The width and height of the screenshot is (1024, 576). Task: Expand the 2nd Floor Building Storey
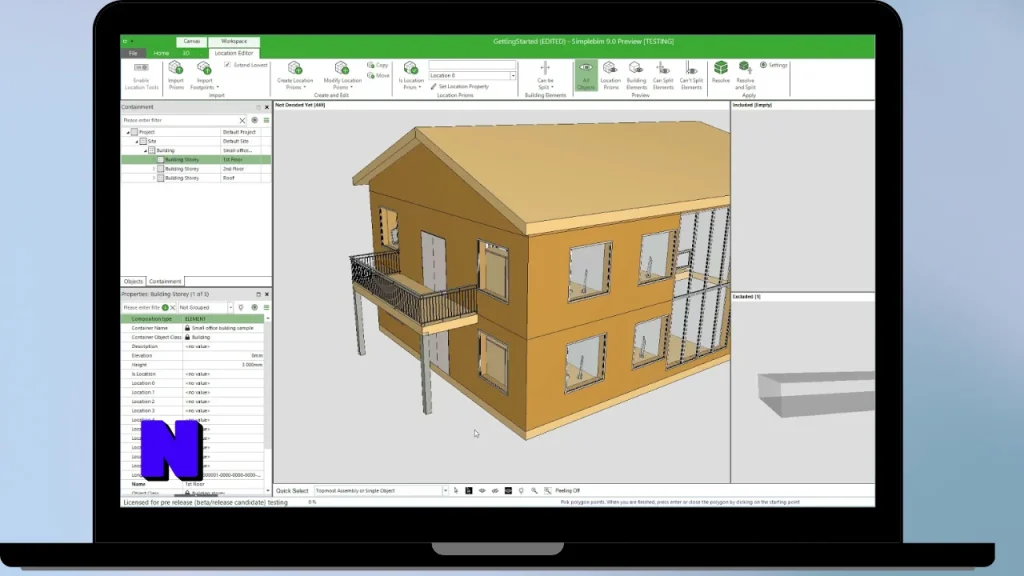click(153, 168)
